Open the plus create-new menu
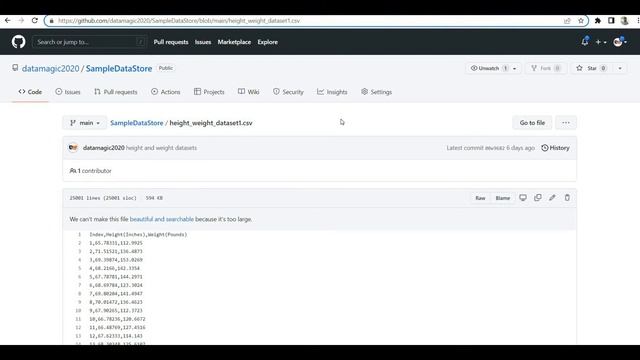 tap(600, 42)
